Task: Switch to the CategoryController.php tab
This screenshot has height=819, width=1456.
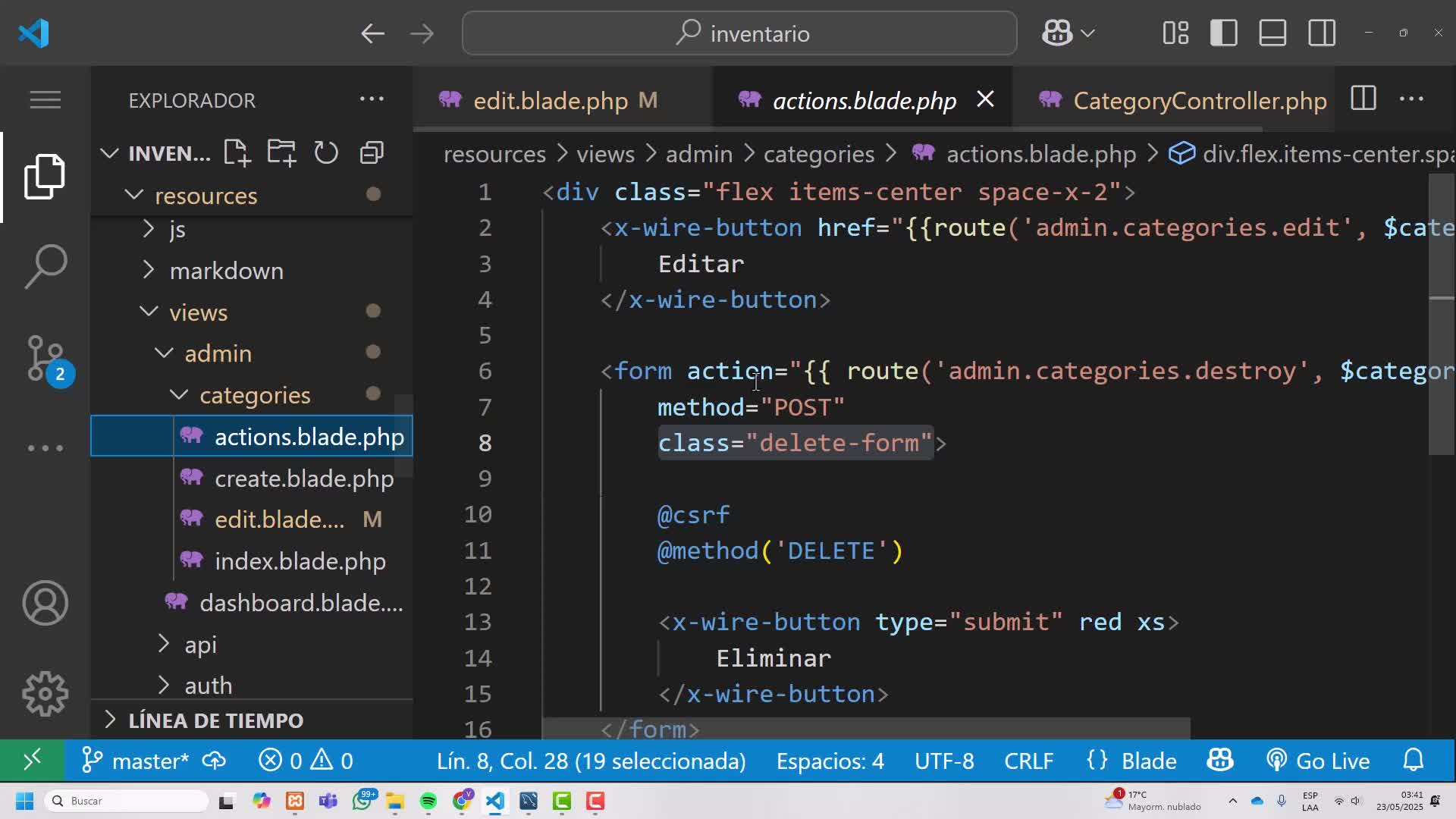Action: pyautogui.click(x=1175, y=100)
